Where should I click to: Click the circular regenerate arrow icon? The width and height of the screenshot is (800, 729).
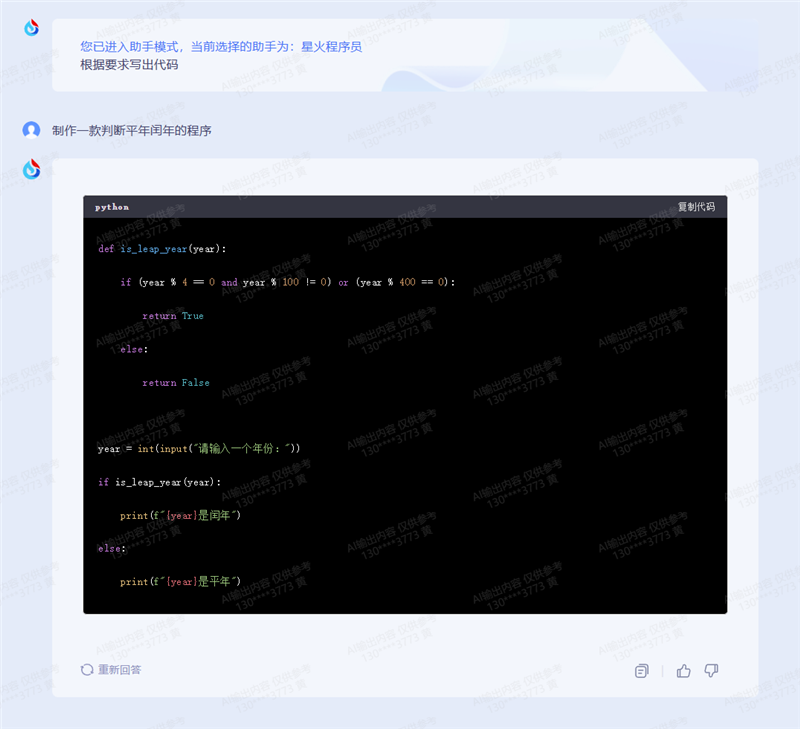click(x=87, y=670)
